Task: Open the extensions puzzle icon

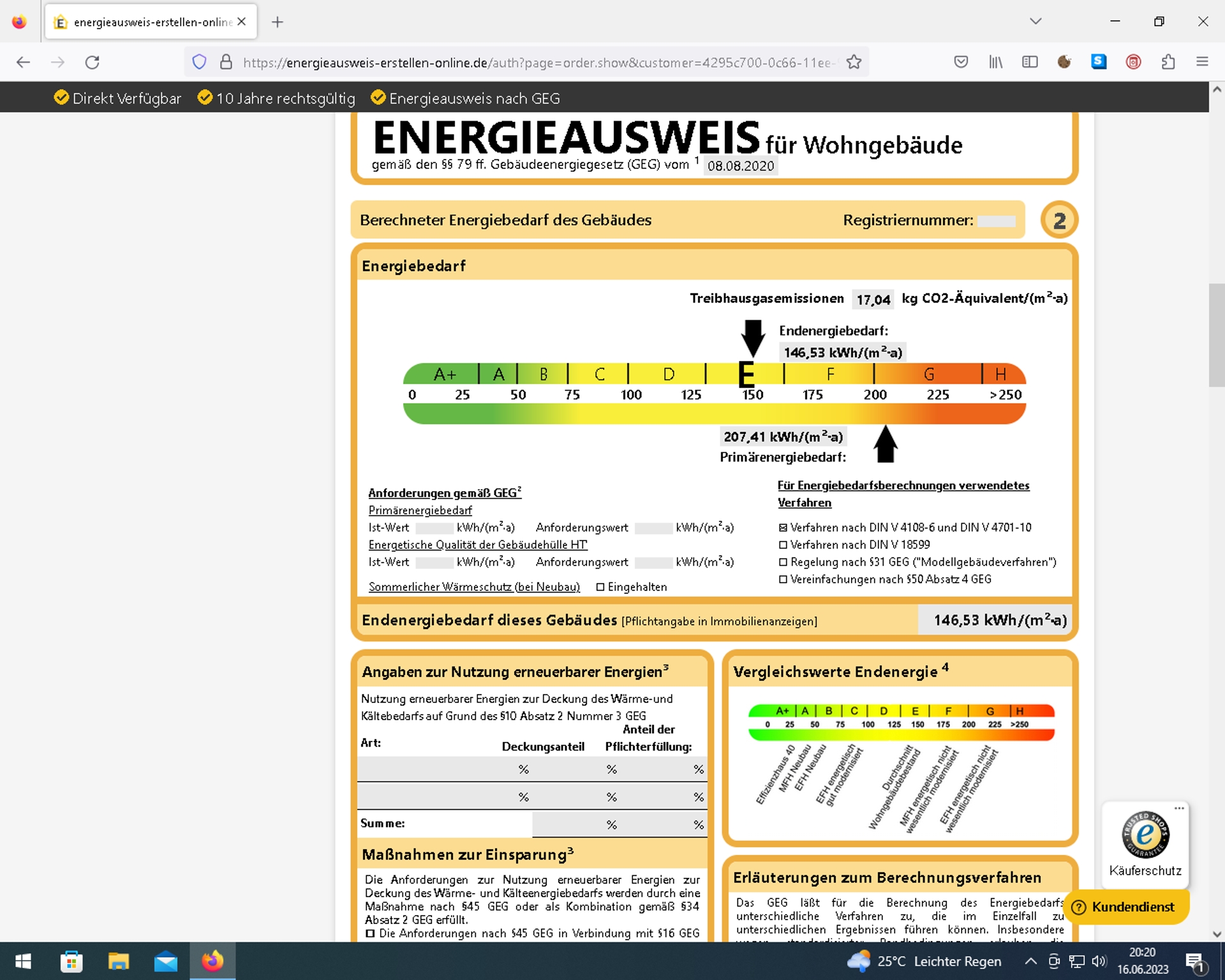Action: point(1168,62)
